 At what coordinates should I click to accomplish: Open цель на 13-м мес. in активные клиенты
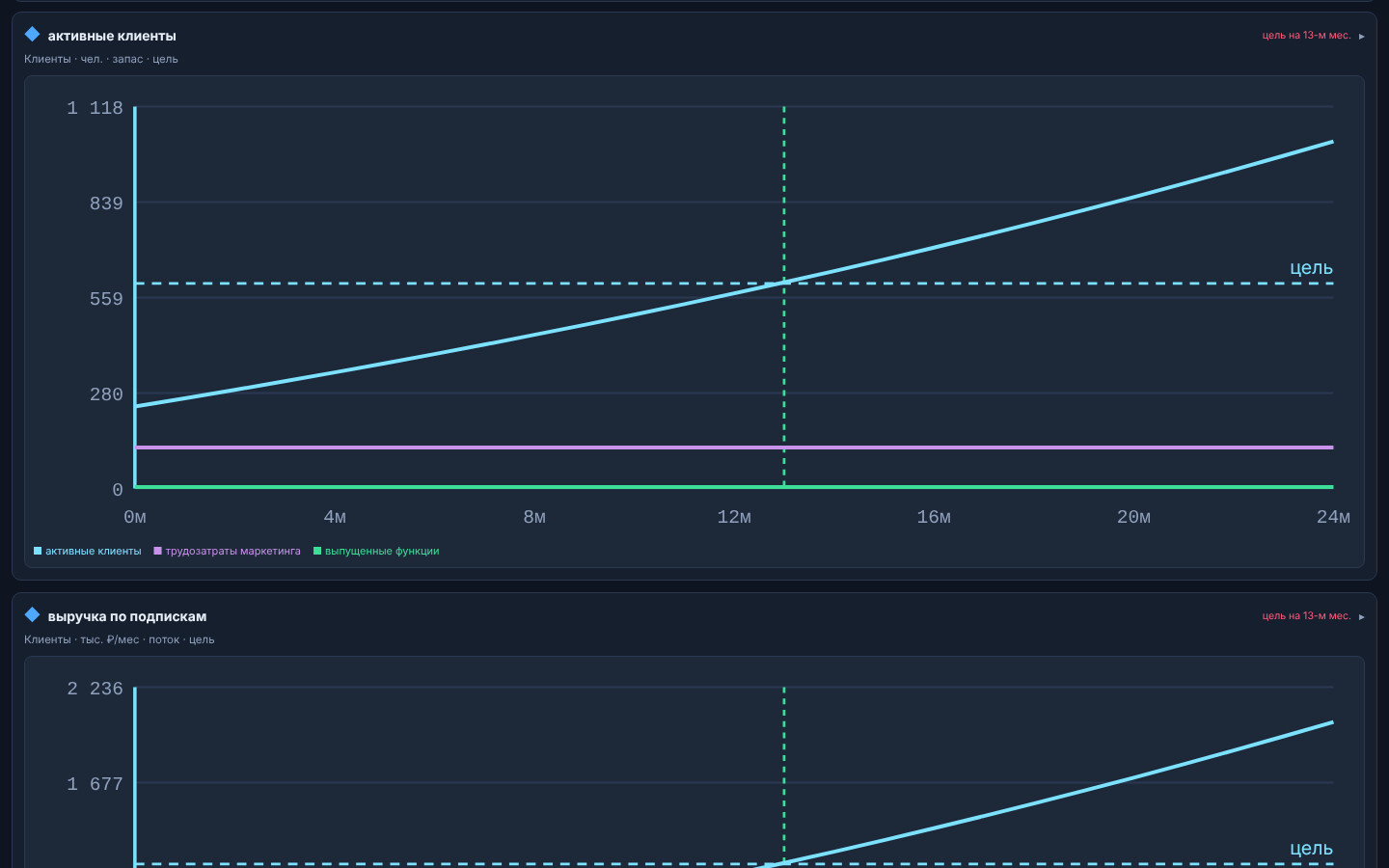1306,36
